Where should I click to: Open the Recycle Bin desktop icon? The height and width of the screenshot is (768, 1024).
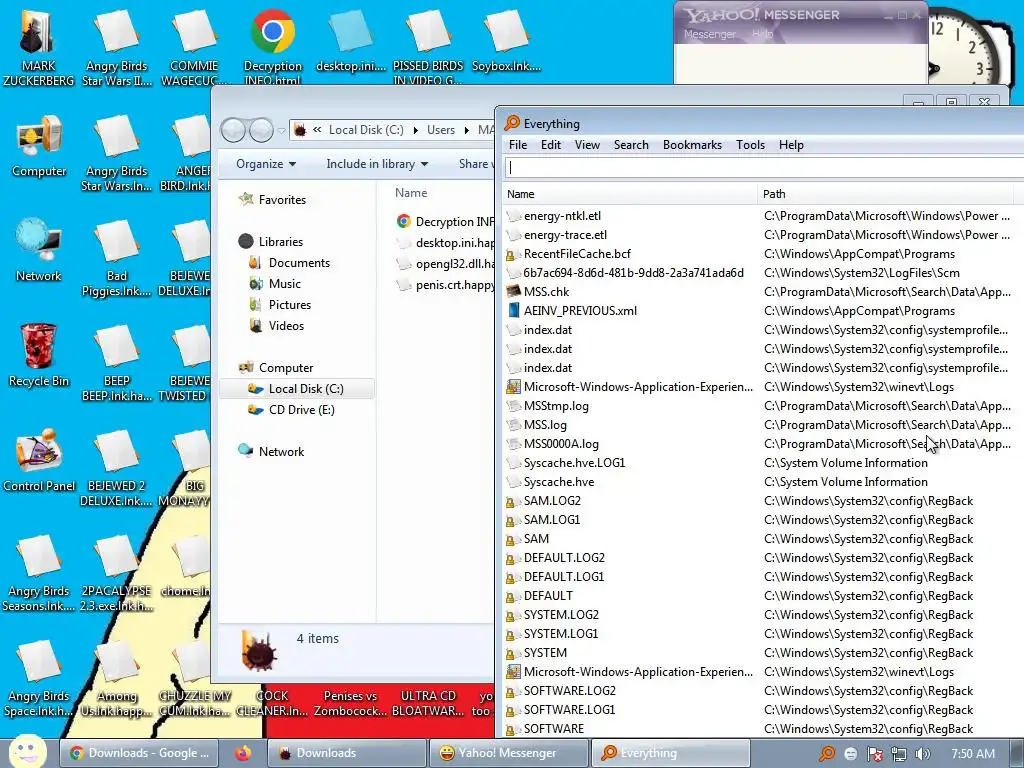point(38,356)
